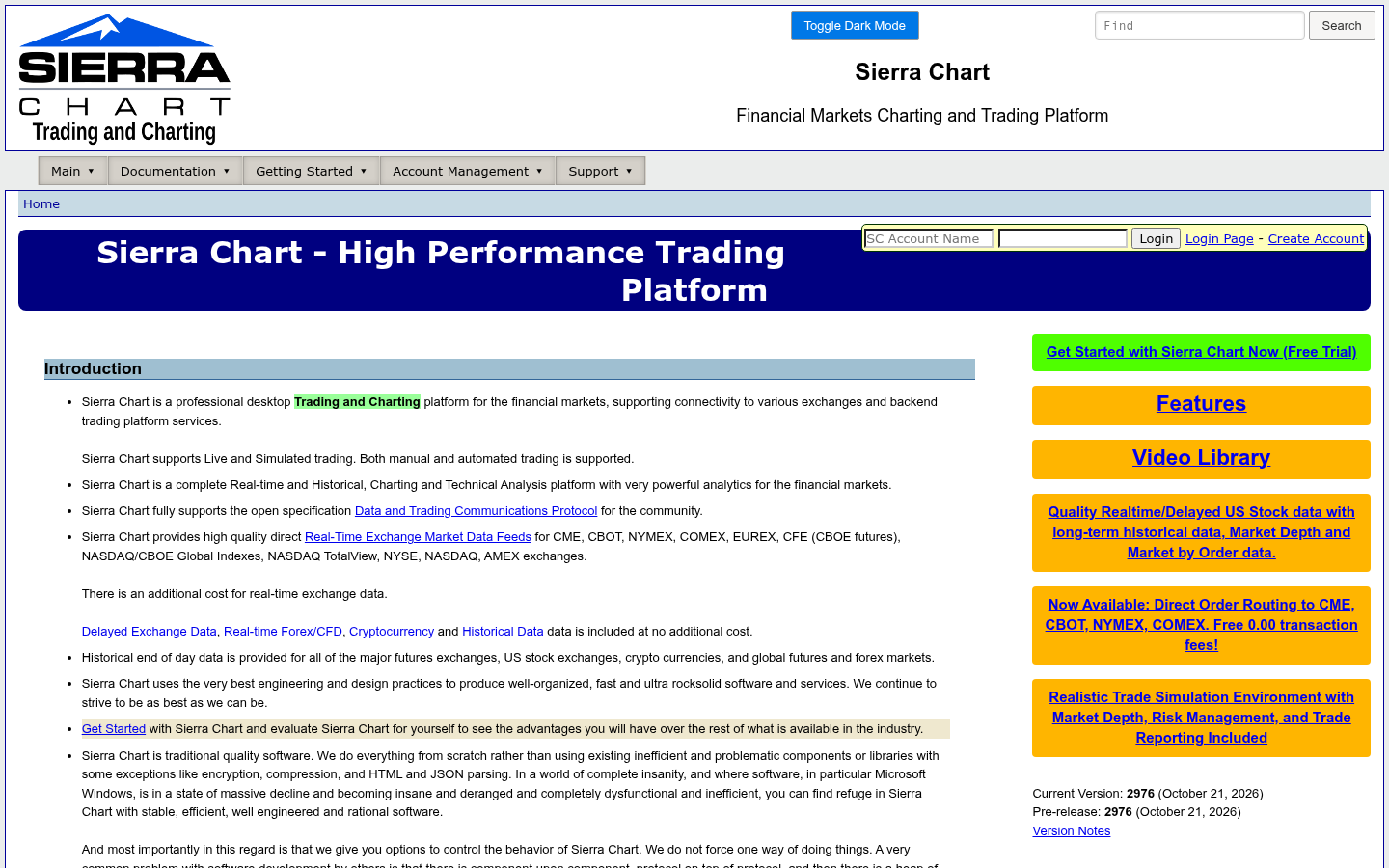This screenshot has height=868, width=1389.
Task: Open the Version Notes link
Action: [1071, 831]
